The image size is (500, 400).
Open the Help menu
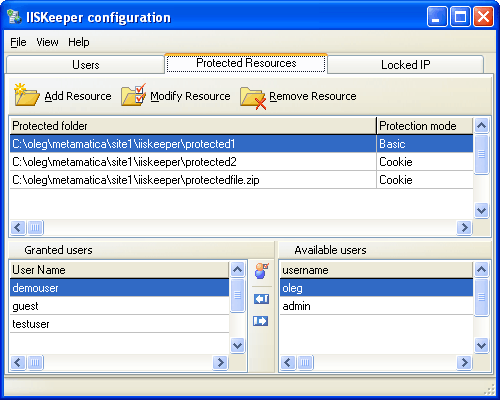(79, 42)
